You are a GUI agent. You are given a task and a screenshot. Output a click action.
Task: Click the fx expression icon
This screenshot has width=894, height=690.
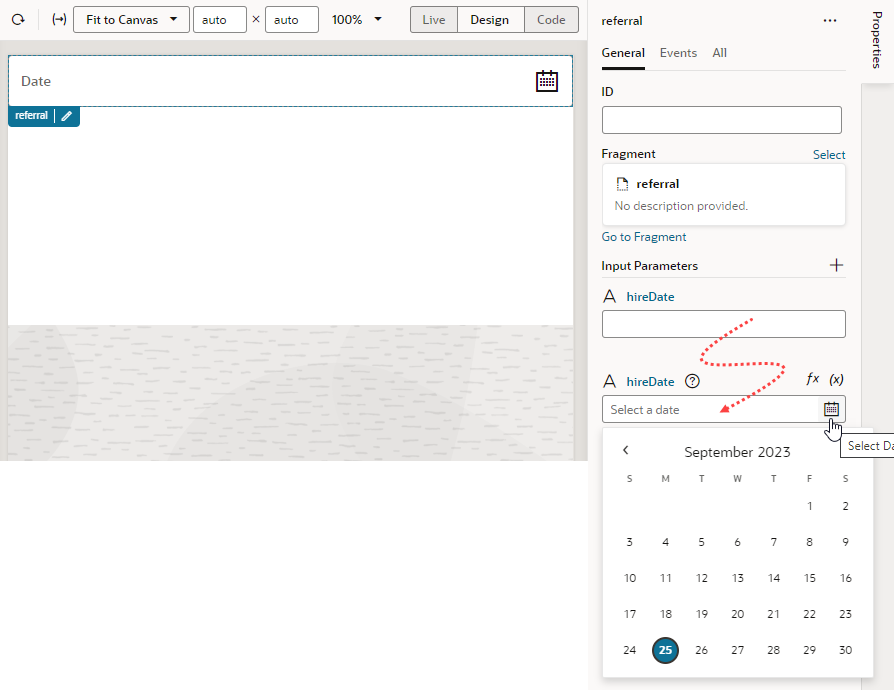(x=812, y=379)
